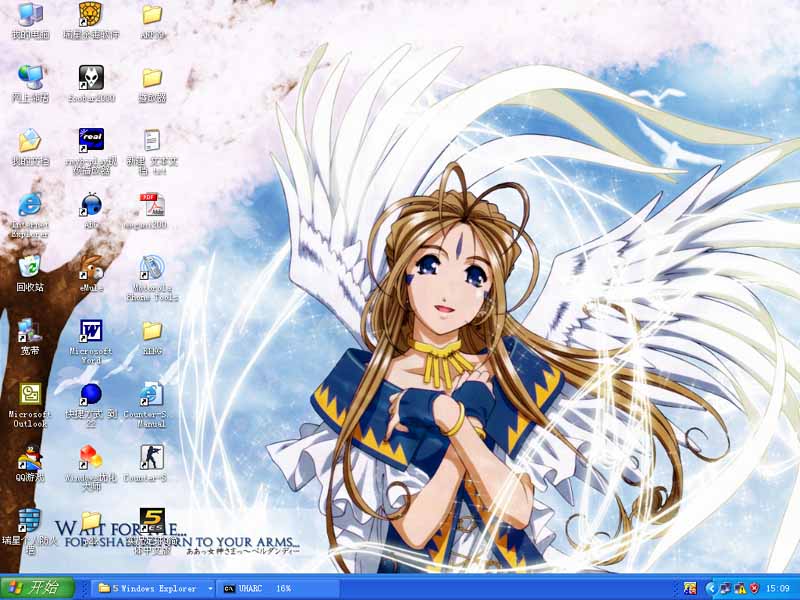The image size is (800, 600).
Task: Expand hidden tray icons arrow
Action: click(711, 588)
